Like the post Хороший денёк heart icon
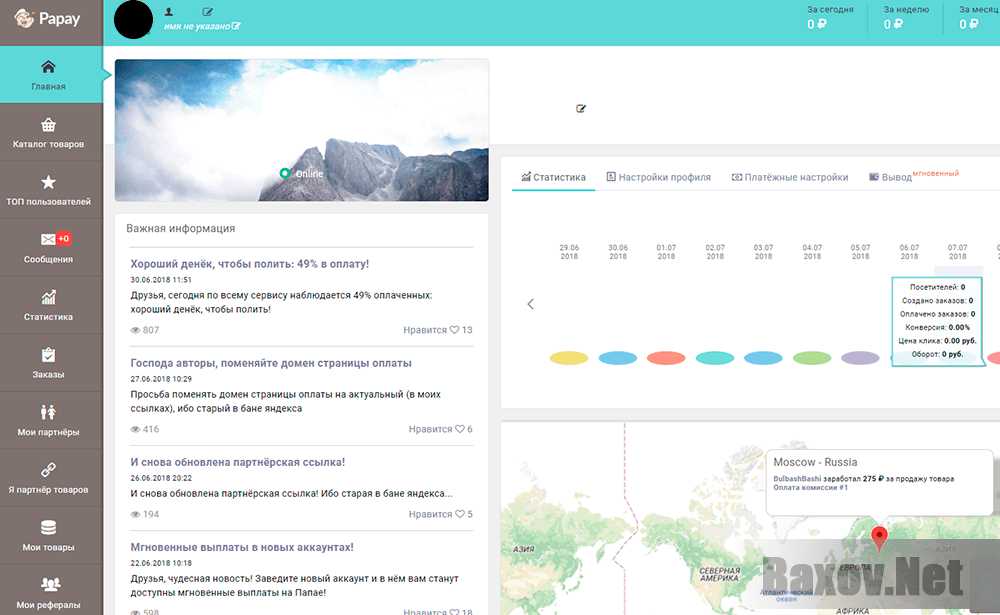Viewport: 1000px width, 615px height. [454, 330]
